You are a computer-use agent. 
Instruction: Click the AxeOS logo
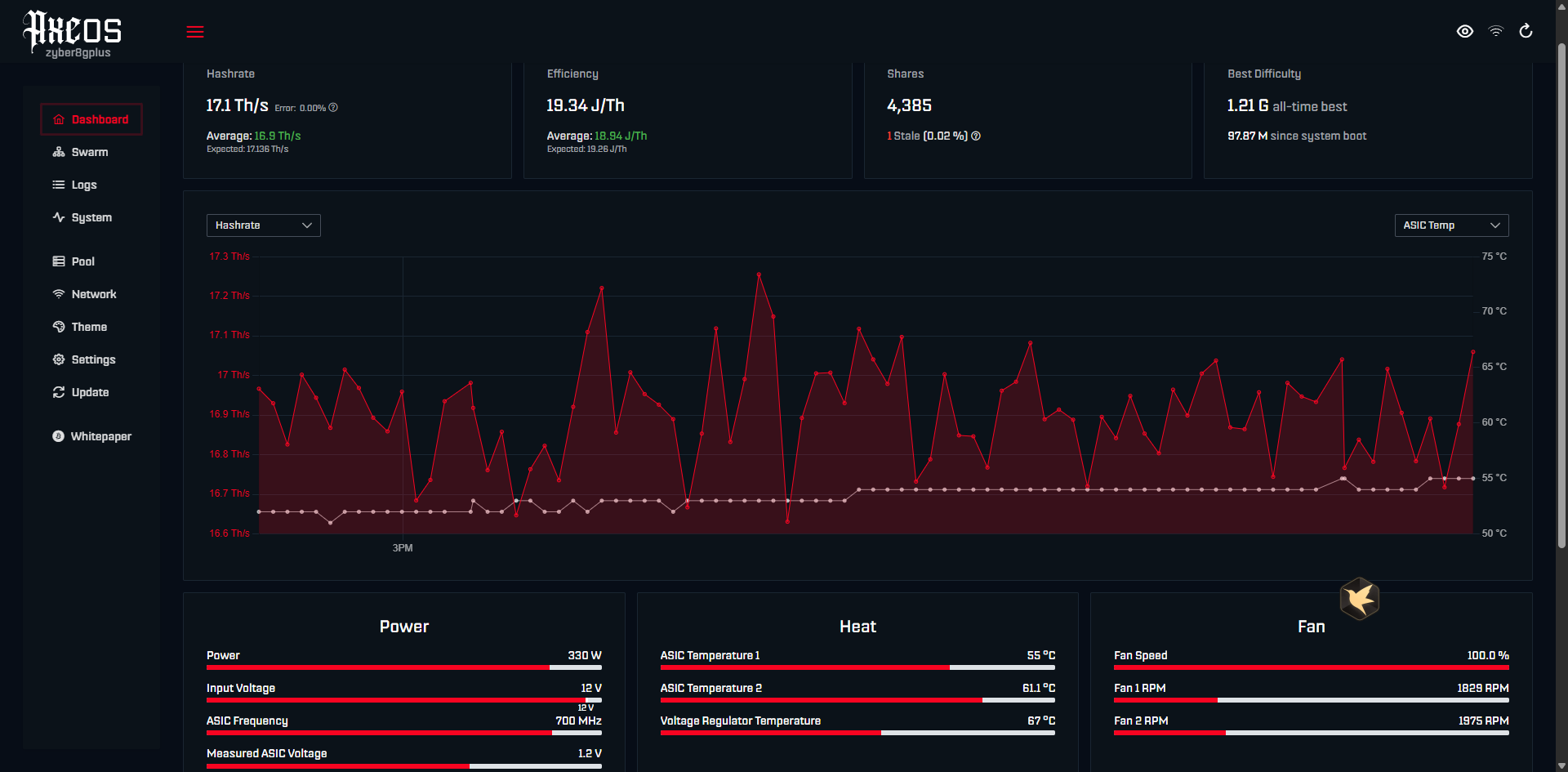pyautogui.click(x=73, y=33)
